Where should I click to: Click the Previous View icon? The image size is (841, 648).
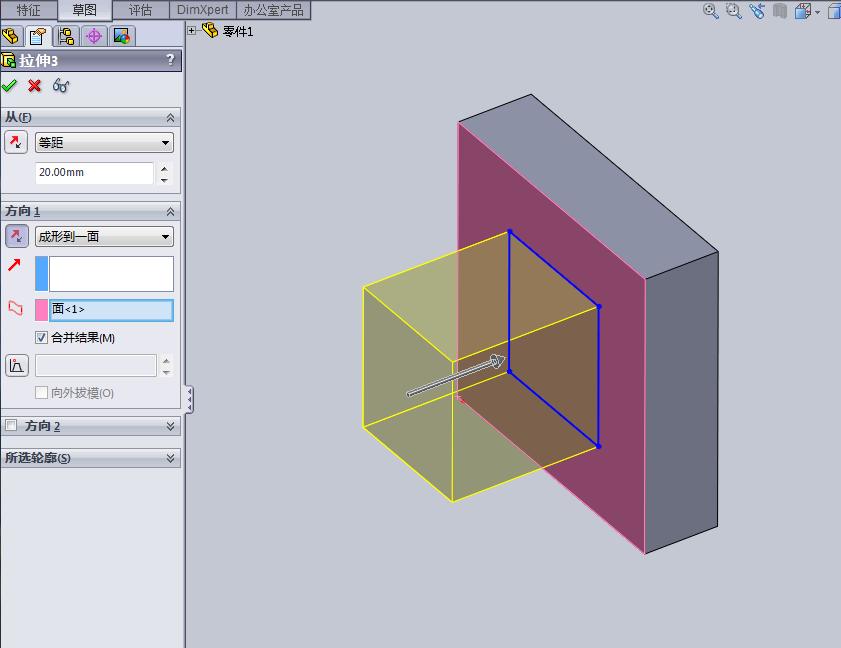(757, 11)
